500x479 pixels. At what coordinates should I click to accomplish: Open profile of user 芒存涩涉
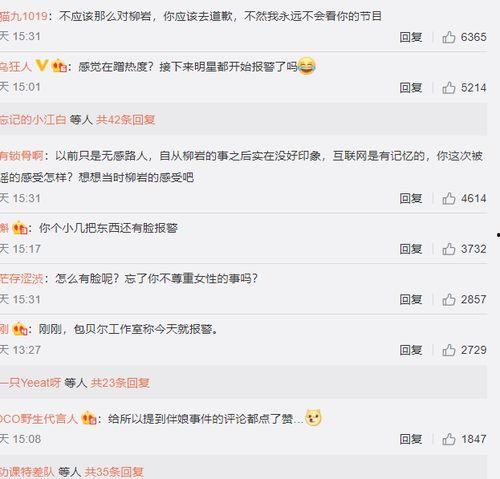pos(22,278)
